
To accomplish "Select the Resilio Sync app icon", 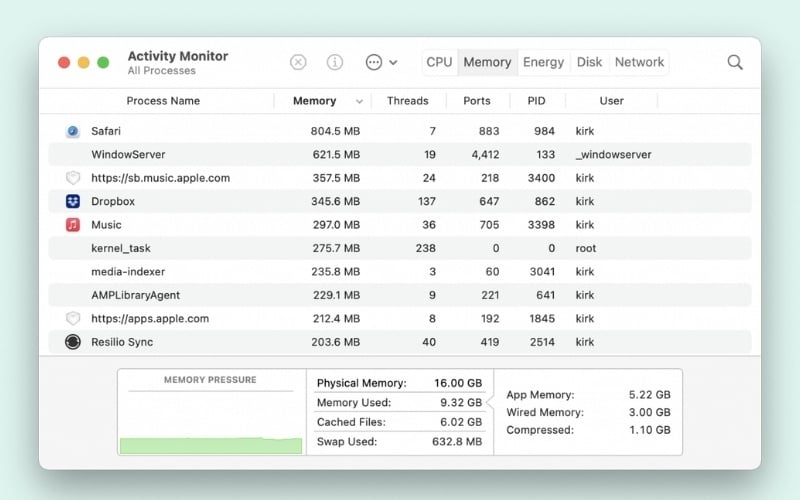I will (x=73, y=342).
